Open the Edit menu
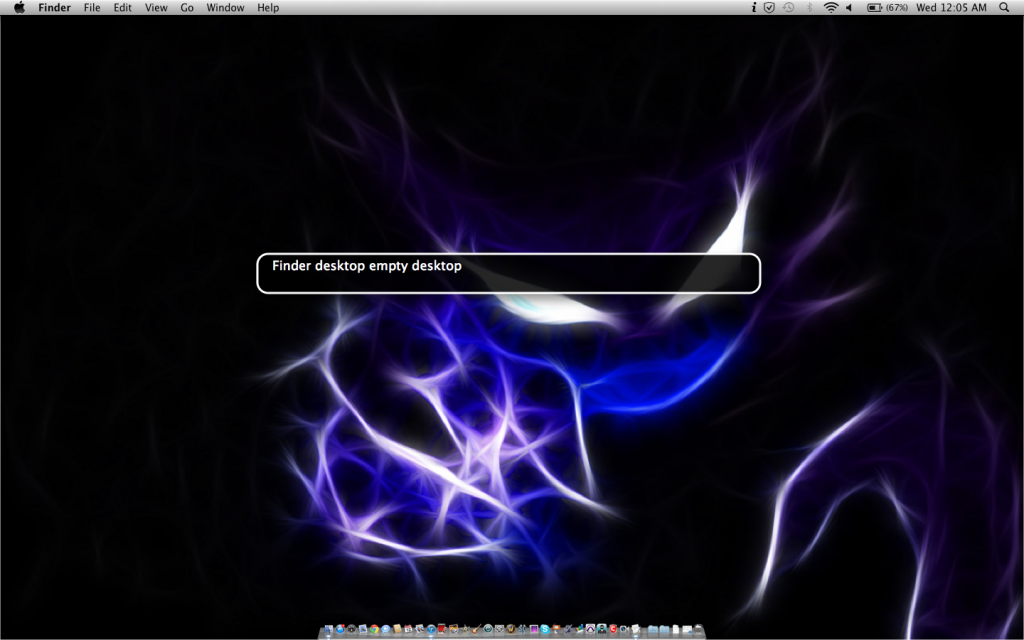Screen dimensions: 1024x640 122,8
